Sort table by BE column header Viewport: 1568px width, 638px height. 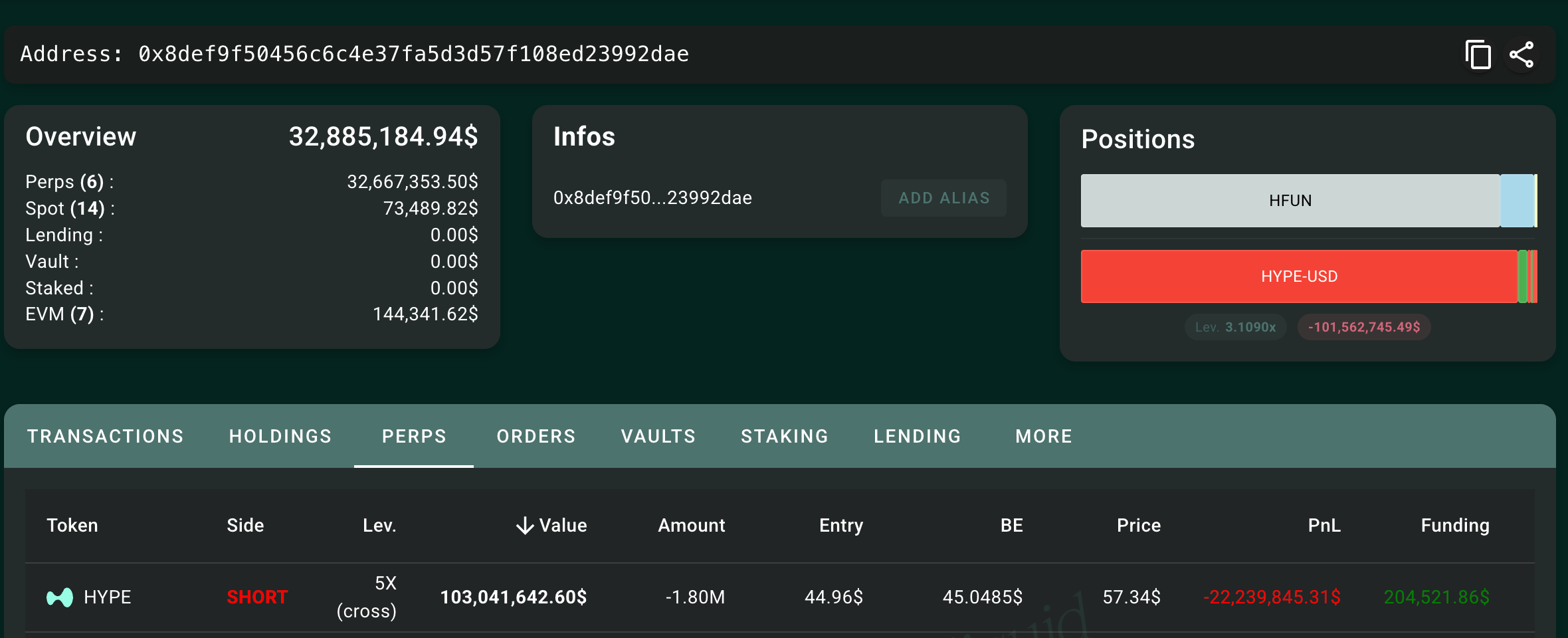coord(1012,526)
